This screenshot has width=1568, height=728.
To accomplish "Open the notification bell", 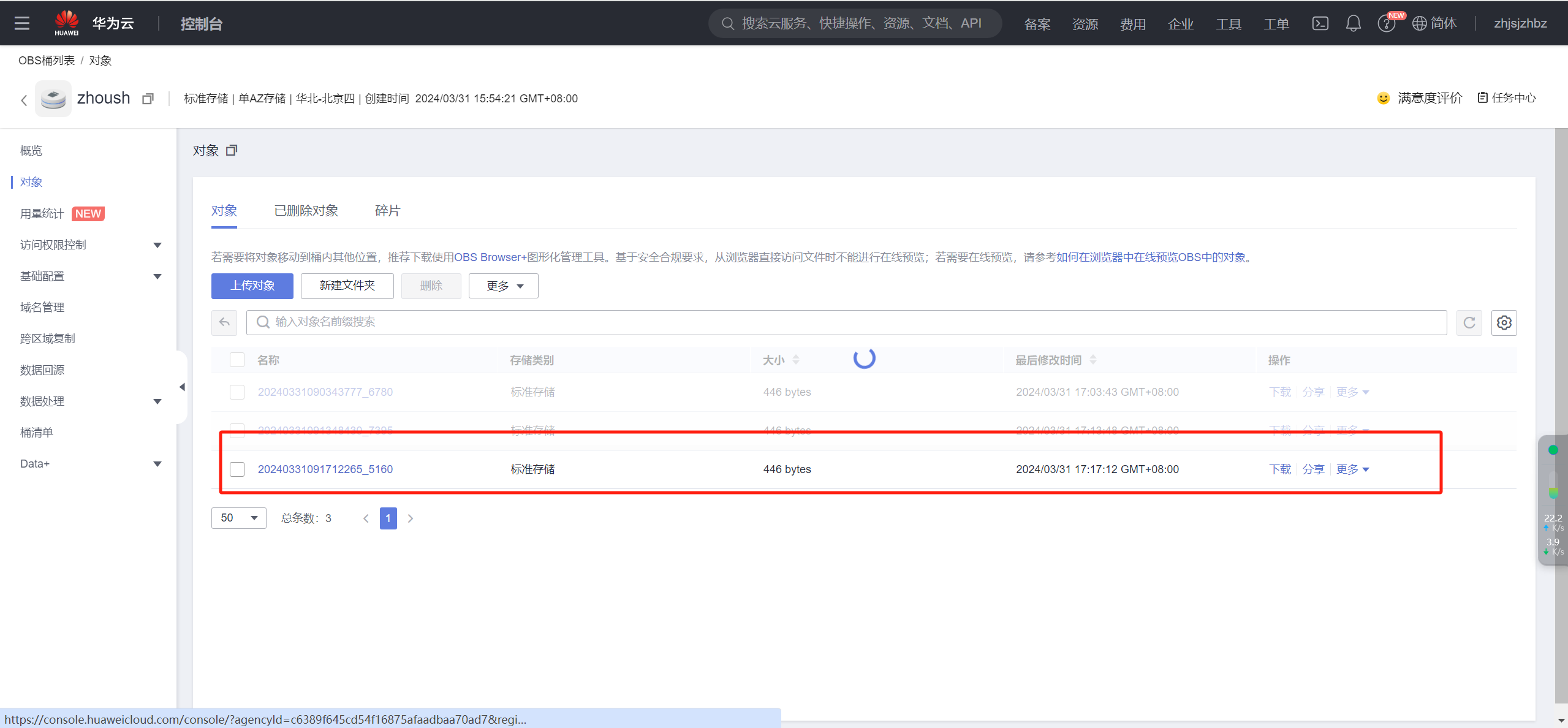I will pos(1353,23).
